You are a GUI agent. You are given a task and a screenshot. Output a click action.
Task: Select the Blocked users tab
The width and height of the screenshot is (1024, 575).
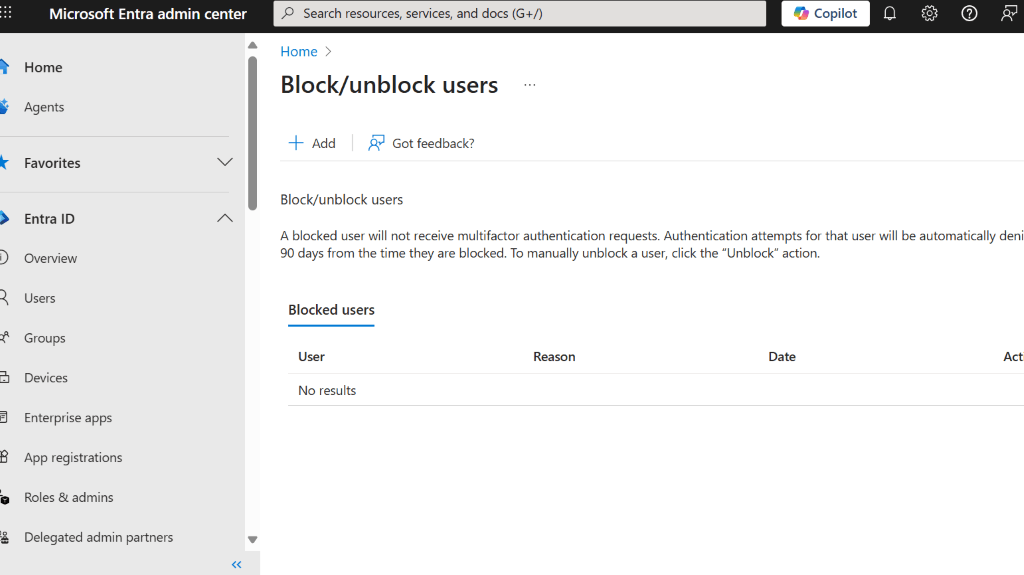pyautogui.click(x=331, y=310)
